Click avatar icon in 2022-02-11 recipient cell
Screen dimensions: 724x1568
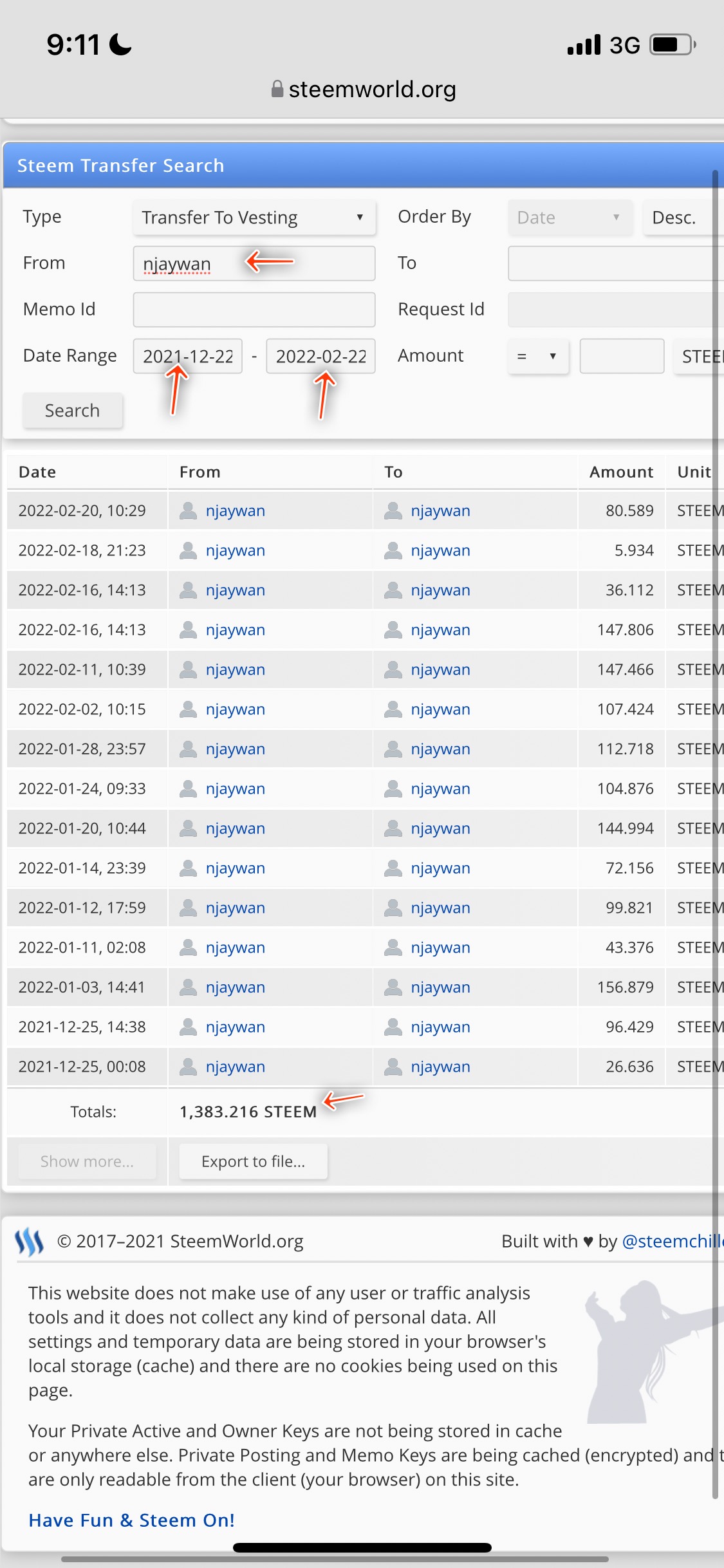pos(393,669)
